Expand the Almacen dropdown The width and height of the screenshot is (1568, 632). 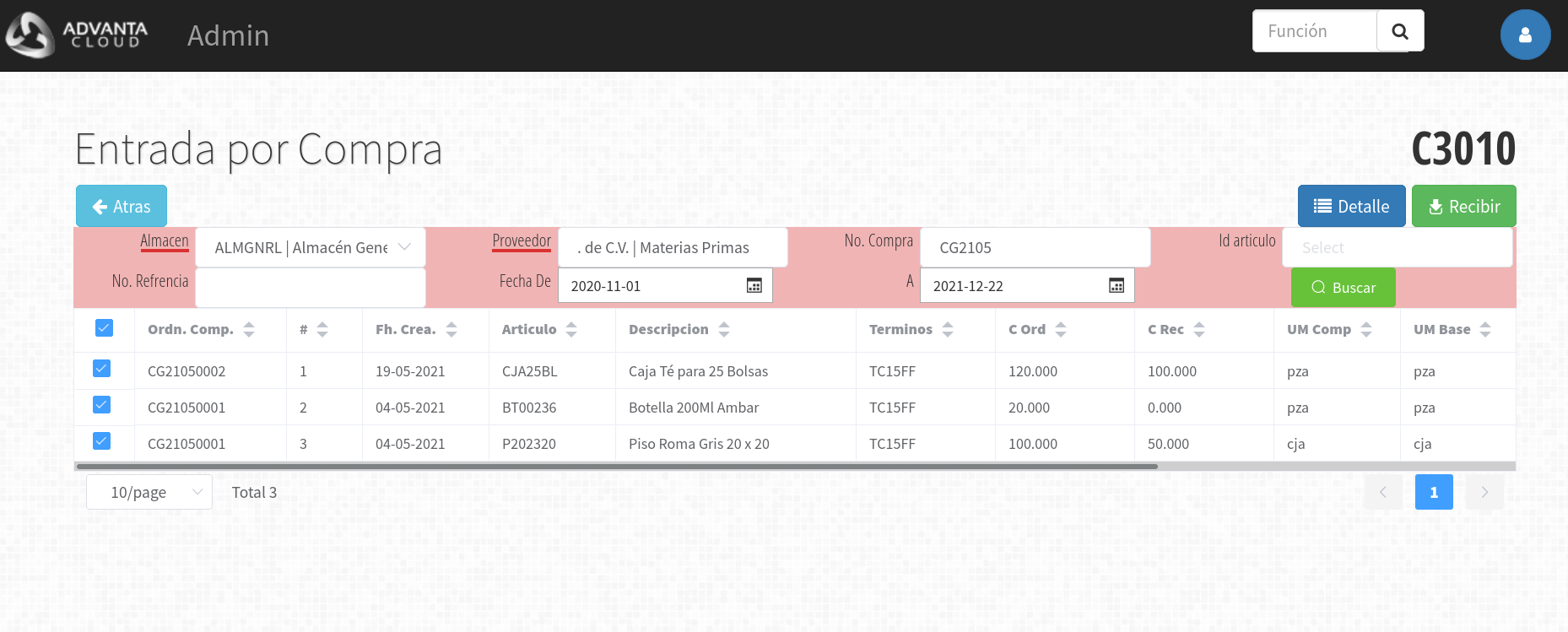311,247
